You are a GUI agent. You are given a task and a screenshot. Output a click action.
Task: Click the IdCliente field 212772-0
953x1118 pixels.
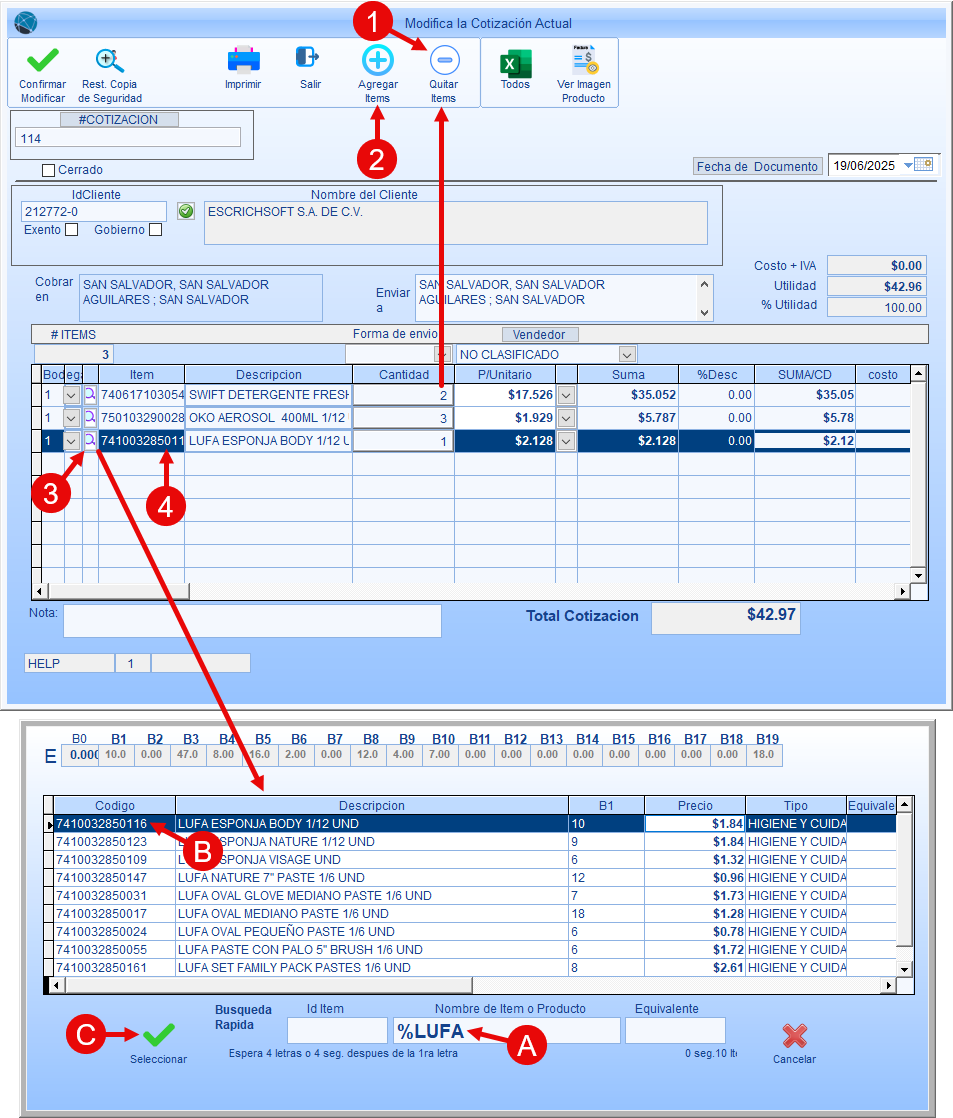coord(93,211)
